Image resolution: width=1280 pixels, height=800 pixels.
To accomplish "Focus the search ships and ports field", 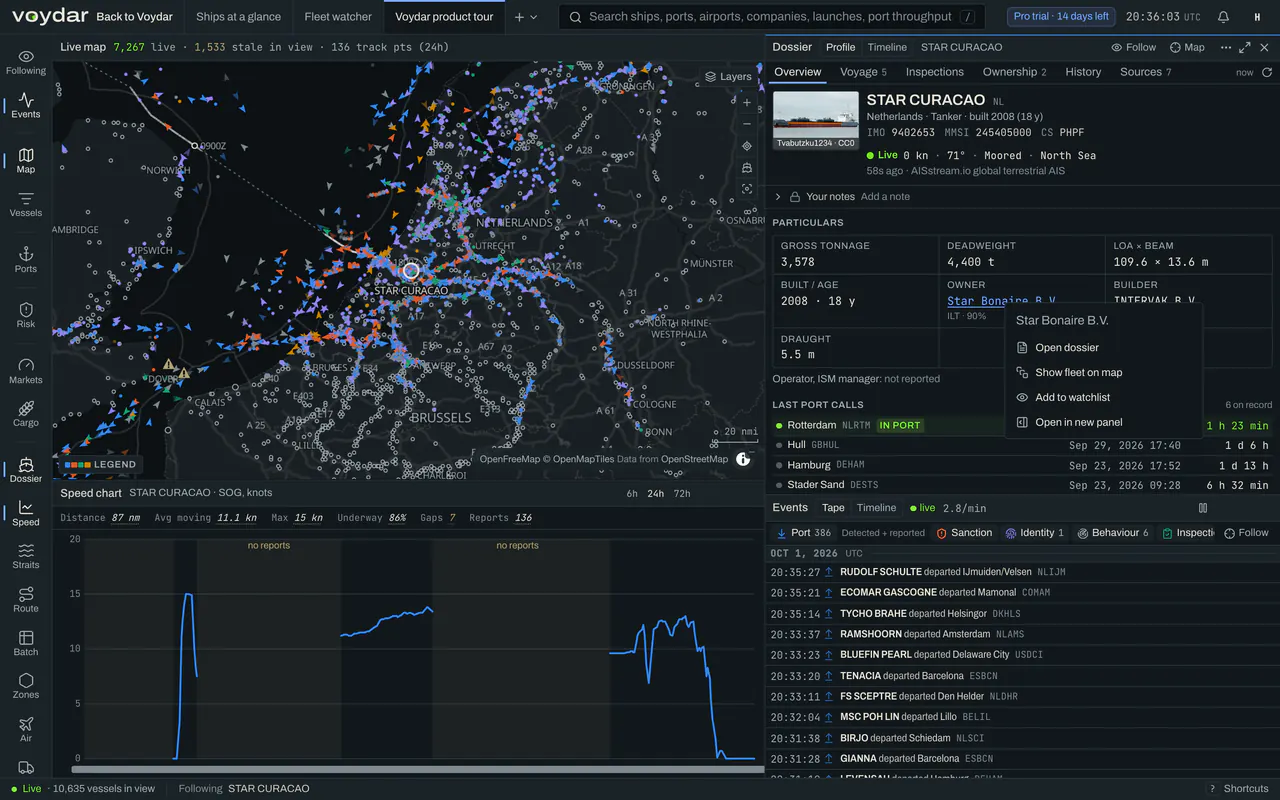I will click(x=771, y=17).
